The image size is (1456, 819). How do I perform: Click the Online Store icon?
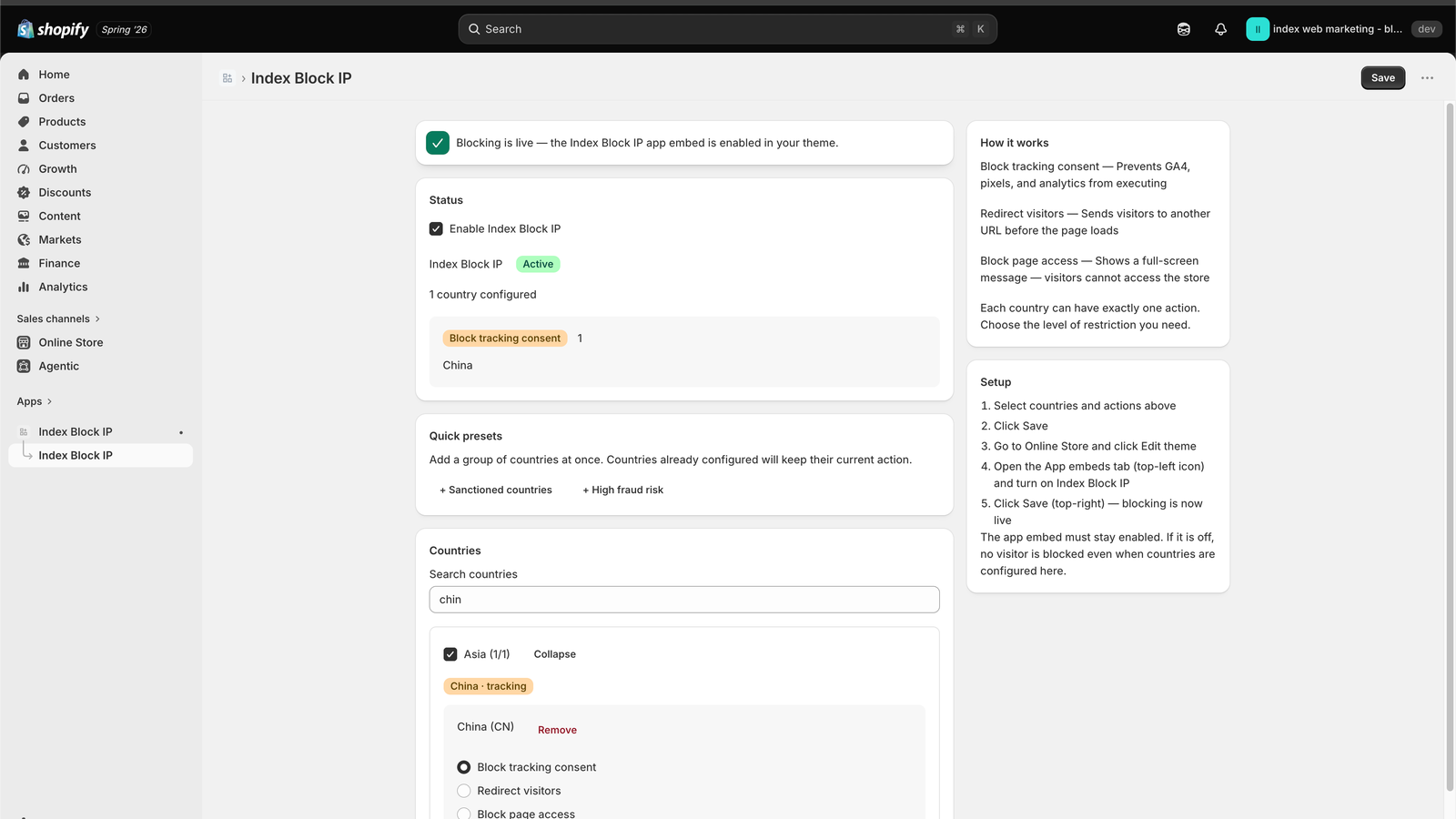pos(24,343)
